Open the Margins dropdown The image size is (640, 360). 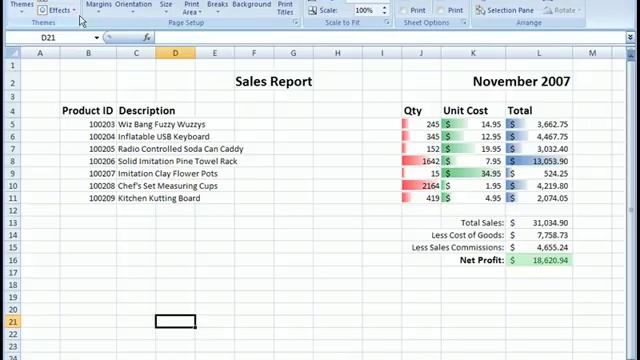coord(98,7)
